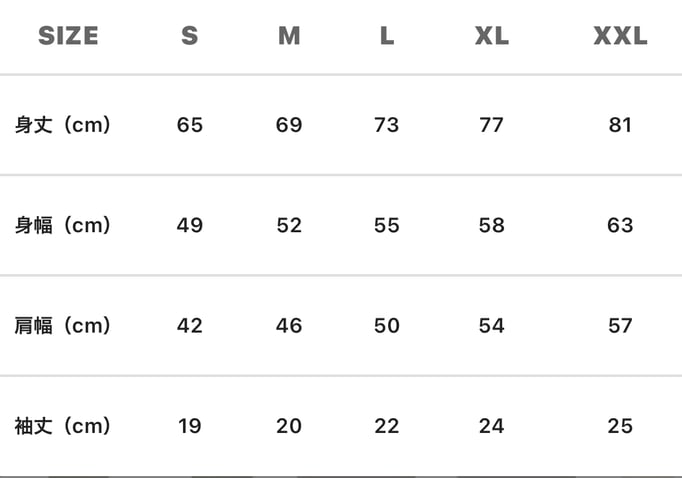Select the 身幅 value 52 for size M
The image size is (682, 478).
(x=289, y=225)
